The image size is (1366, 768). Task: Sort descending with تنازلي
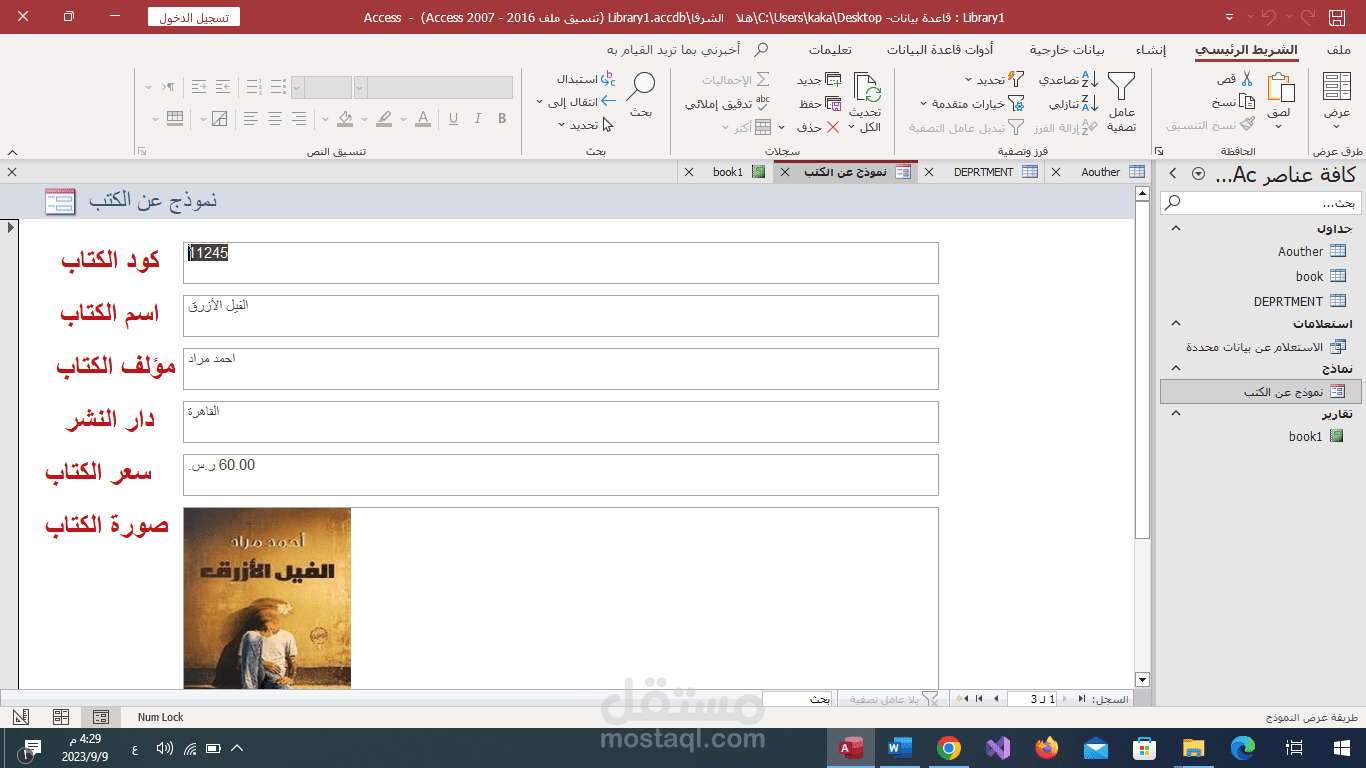click(x=1074, y=103)
